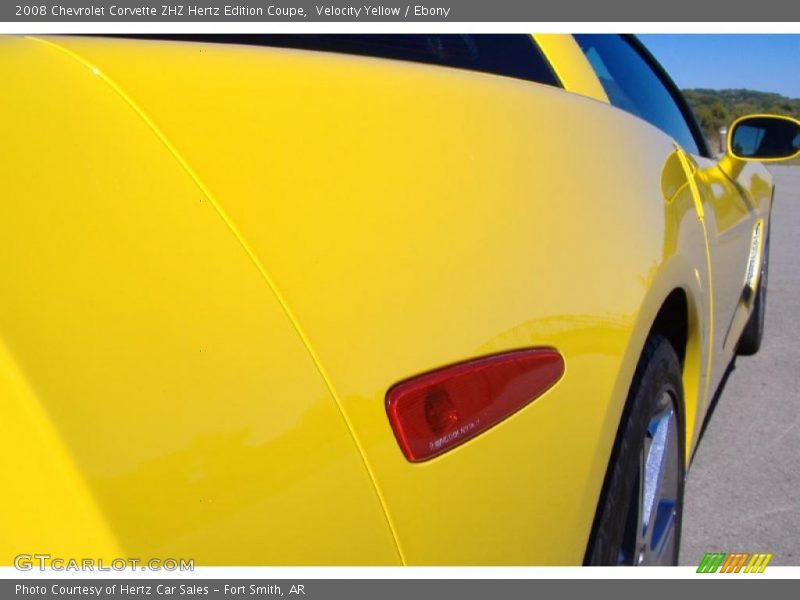Viewport: 800px width, 600px height.
Task: Click the 'Photo Courtesy of Hertz Car Sales - Fort Smith, AR' caption
Action: pyautogui.click(x=160, y=590)
